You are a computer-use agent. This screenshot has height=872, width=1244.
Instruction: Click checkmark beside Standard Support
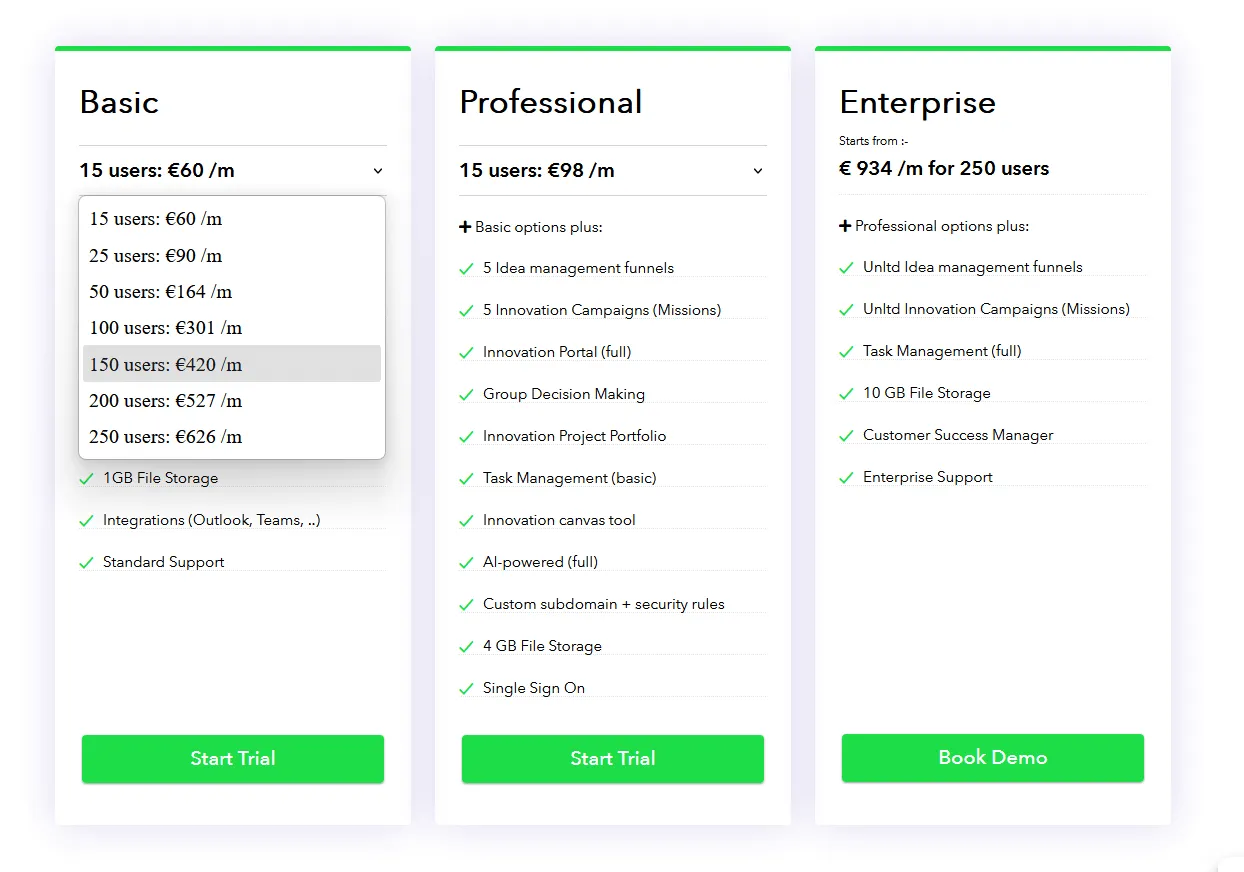pyautogui.click(x=86, y=563)
